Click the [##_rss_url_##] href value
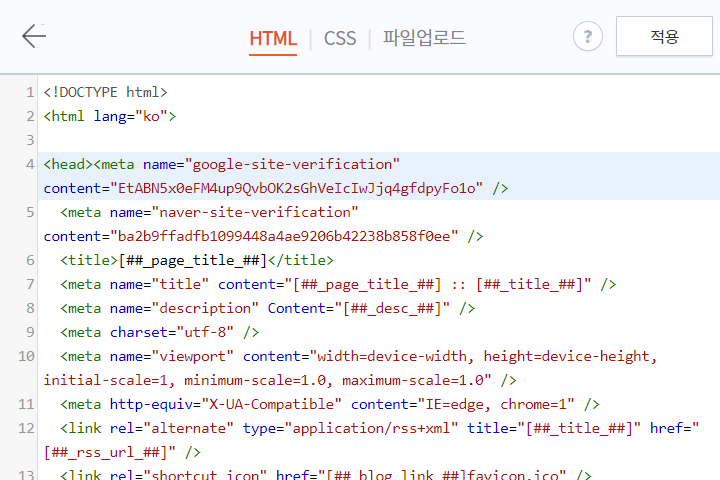The image size is (720, 480). pos(106,452)
